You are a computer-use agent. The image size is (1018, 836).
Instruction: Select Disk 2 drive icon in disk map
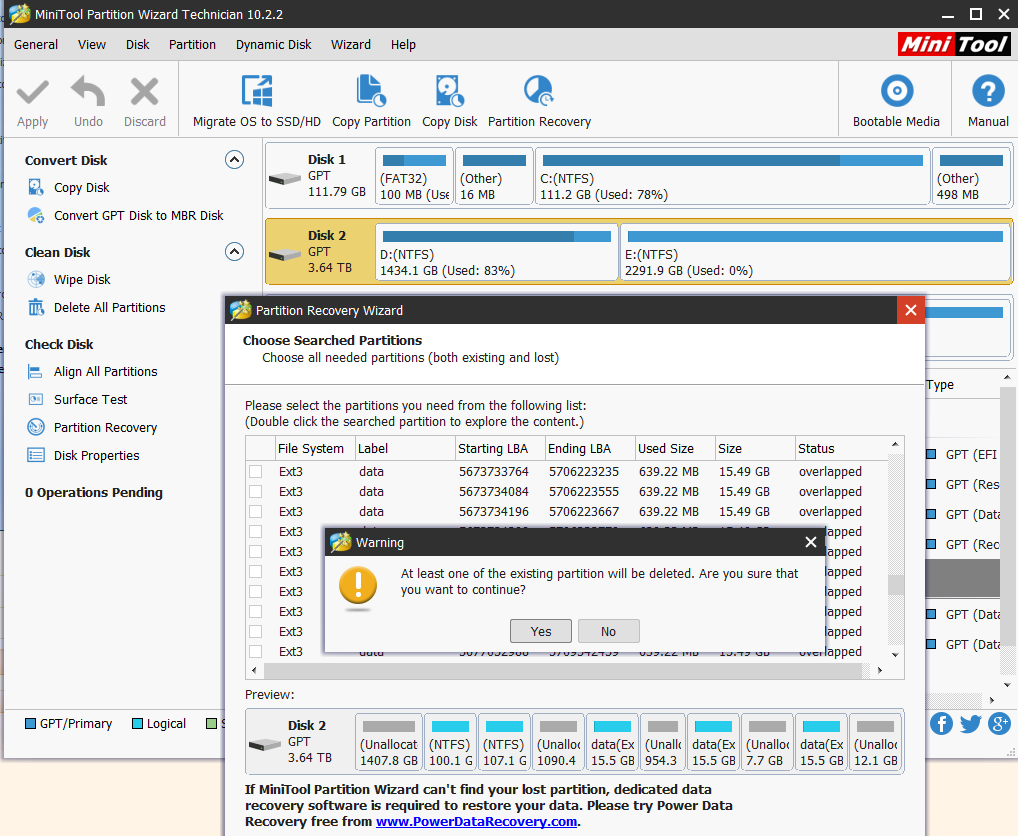pyautogui.click(x=284, y=254)
